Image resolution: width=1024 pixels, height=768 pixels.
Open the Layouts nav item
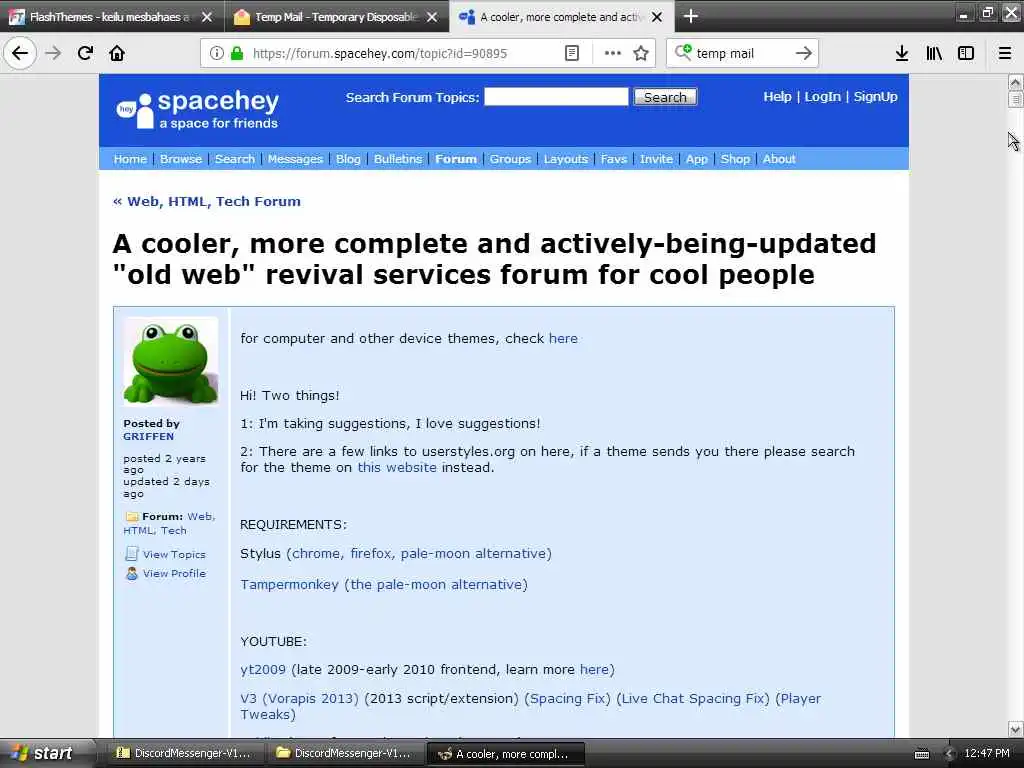point(566,159)
